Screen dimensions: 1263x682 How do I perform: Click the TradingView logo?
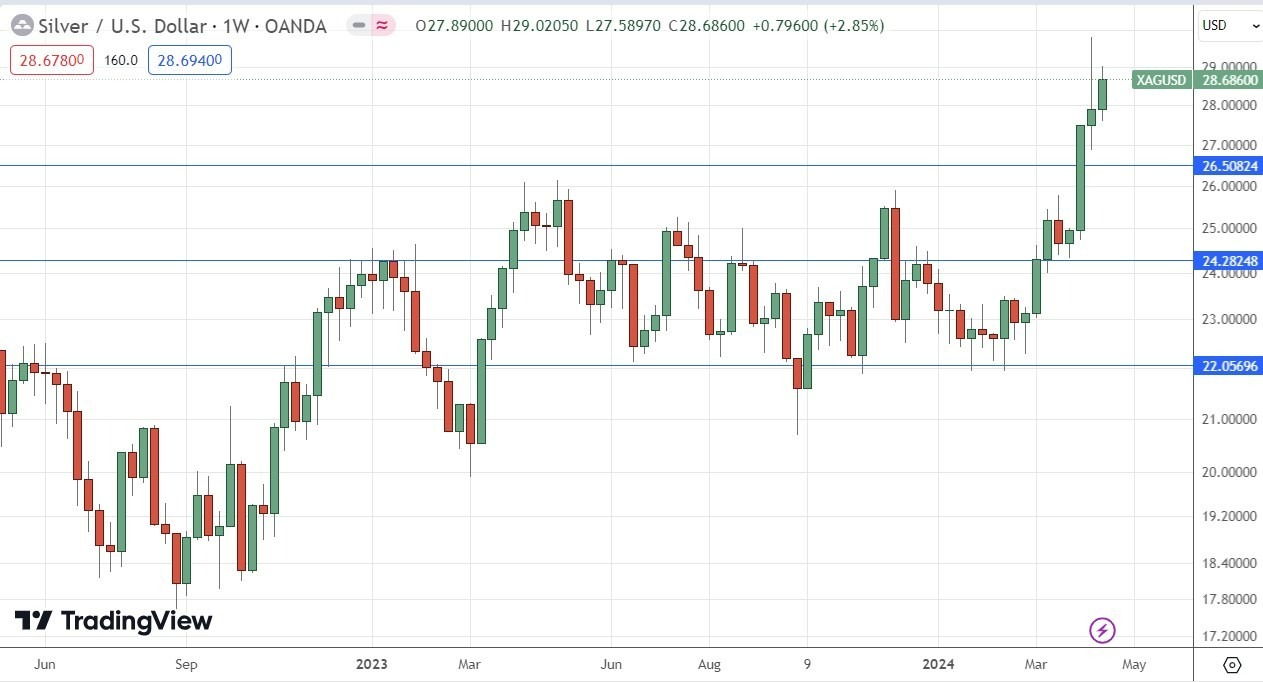tap(113, 620)
